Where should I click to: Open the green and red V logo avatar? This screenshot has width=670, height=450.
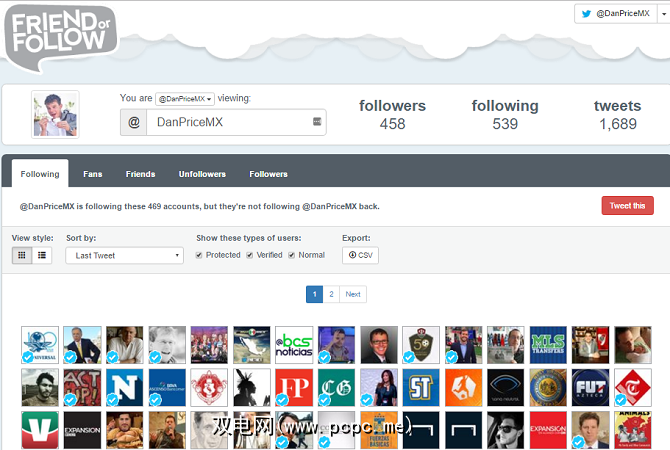pos(40,430)
